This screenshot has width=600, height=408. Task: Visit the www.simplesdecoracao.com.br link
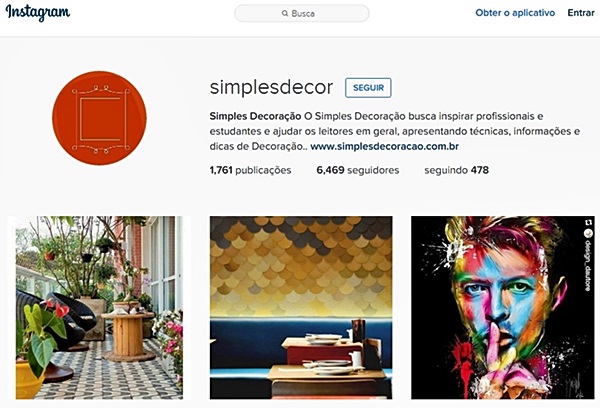(x=385, y=146)
